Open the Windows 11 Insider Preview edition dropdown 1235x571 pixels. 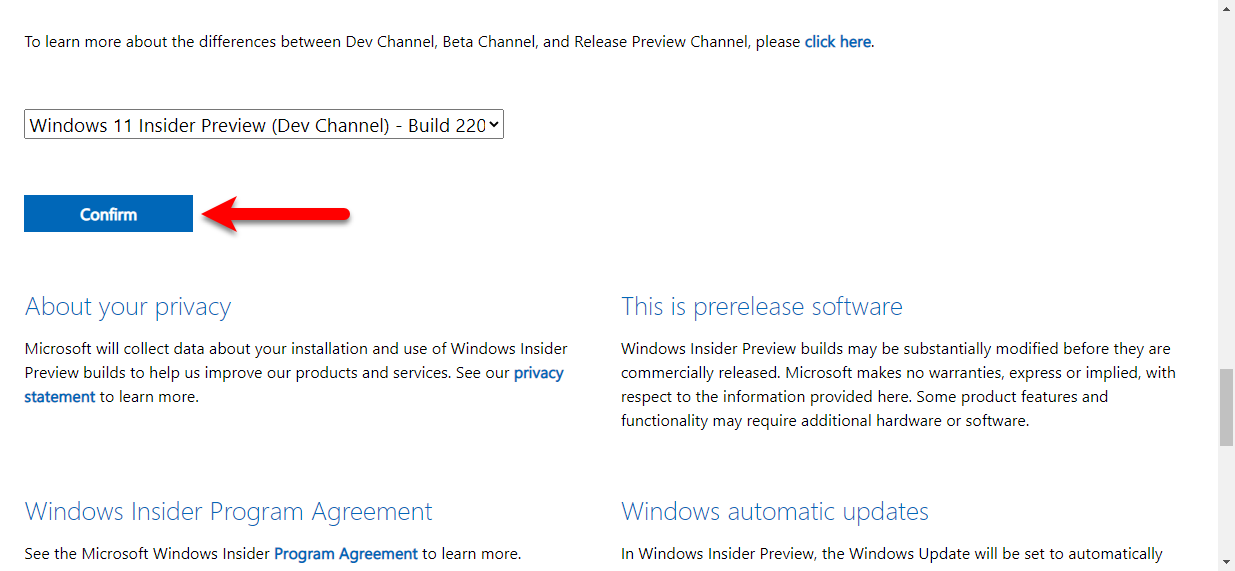[264, 125]
